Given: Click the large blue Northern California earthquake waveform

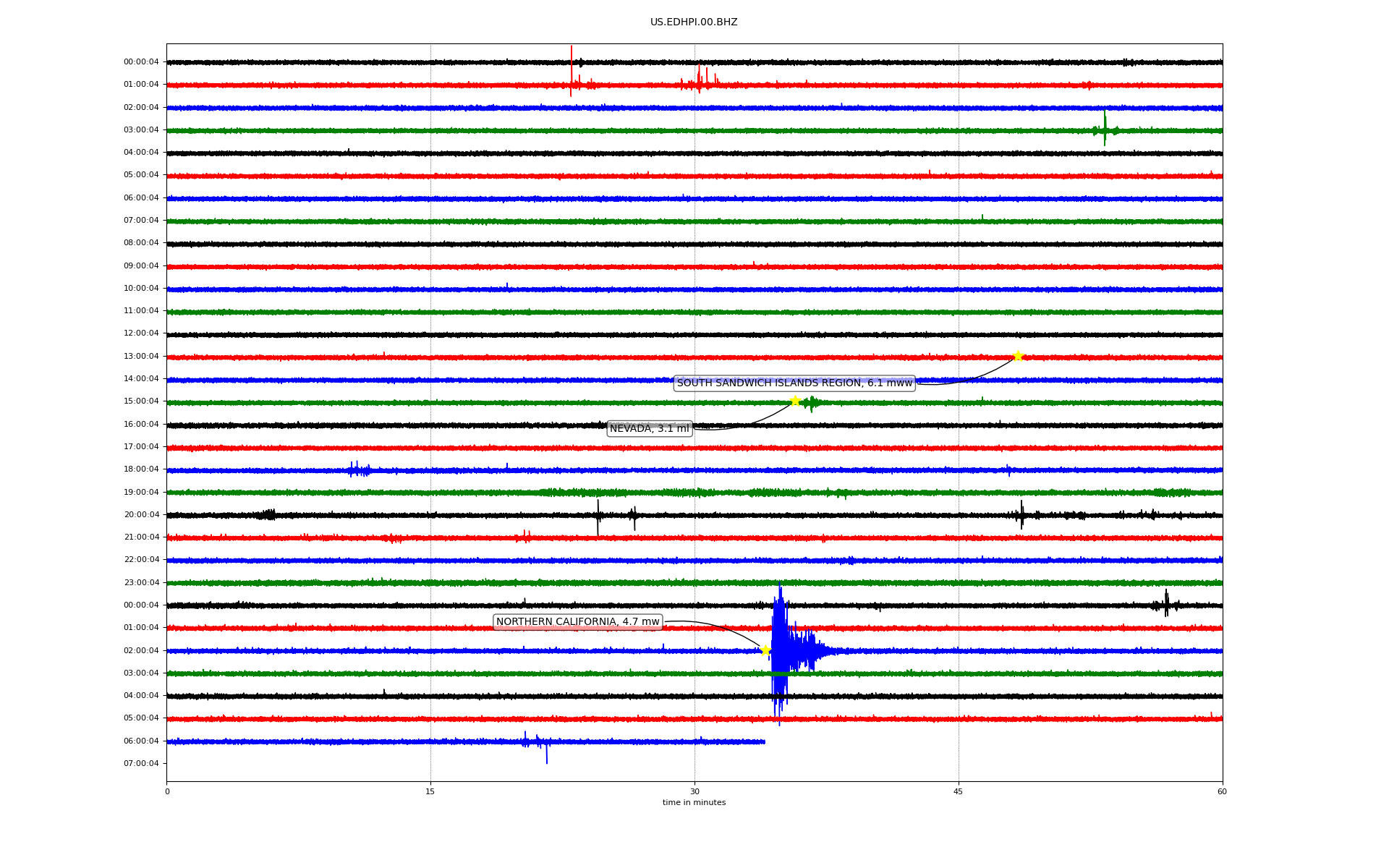Looking at the screenshot, I should coord(789,651).
